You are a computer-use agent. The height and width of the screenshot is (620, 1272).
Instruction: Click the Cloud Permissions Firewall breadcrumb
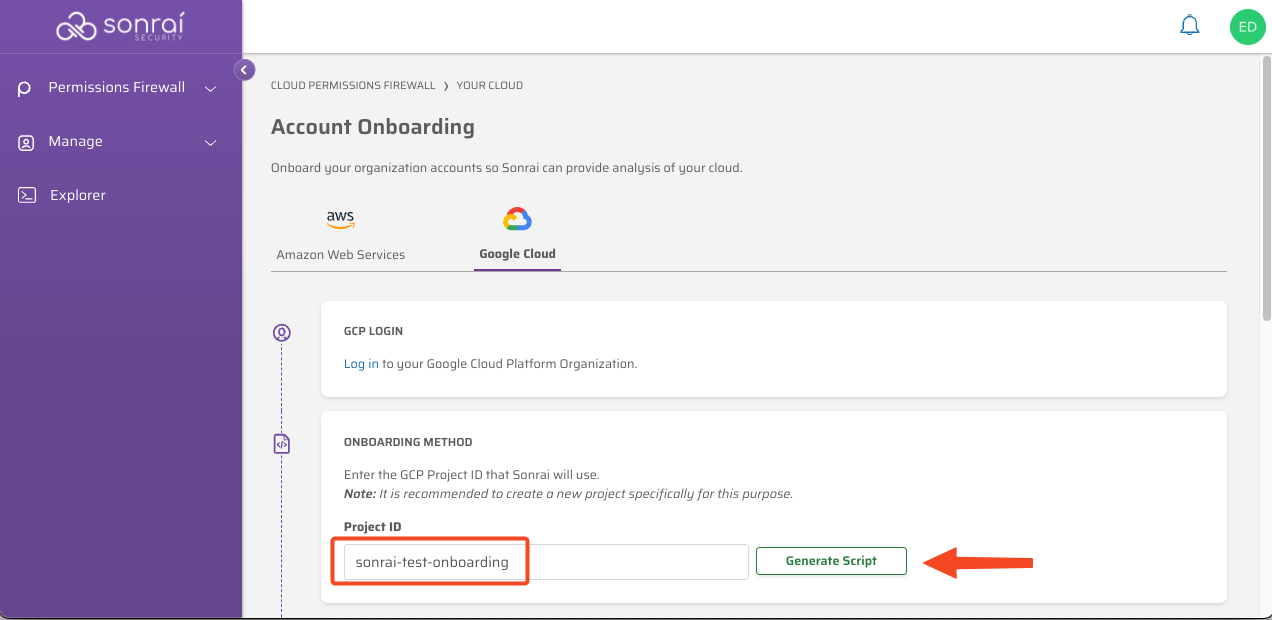[x=353, y=86]
